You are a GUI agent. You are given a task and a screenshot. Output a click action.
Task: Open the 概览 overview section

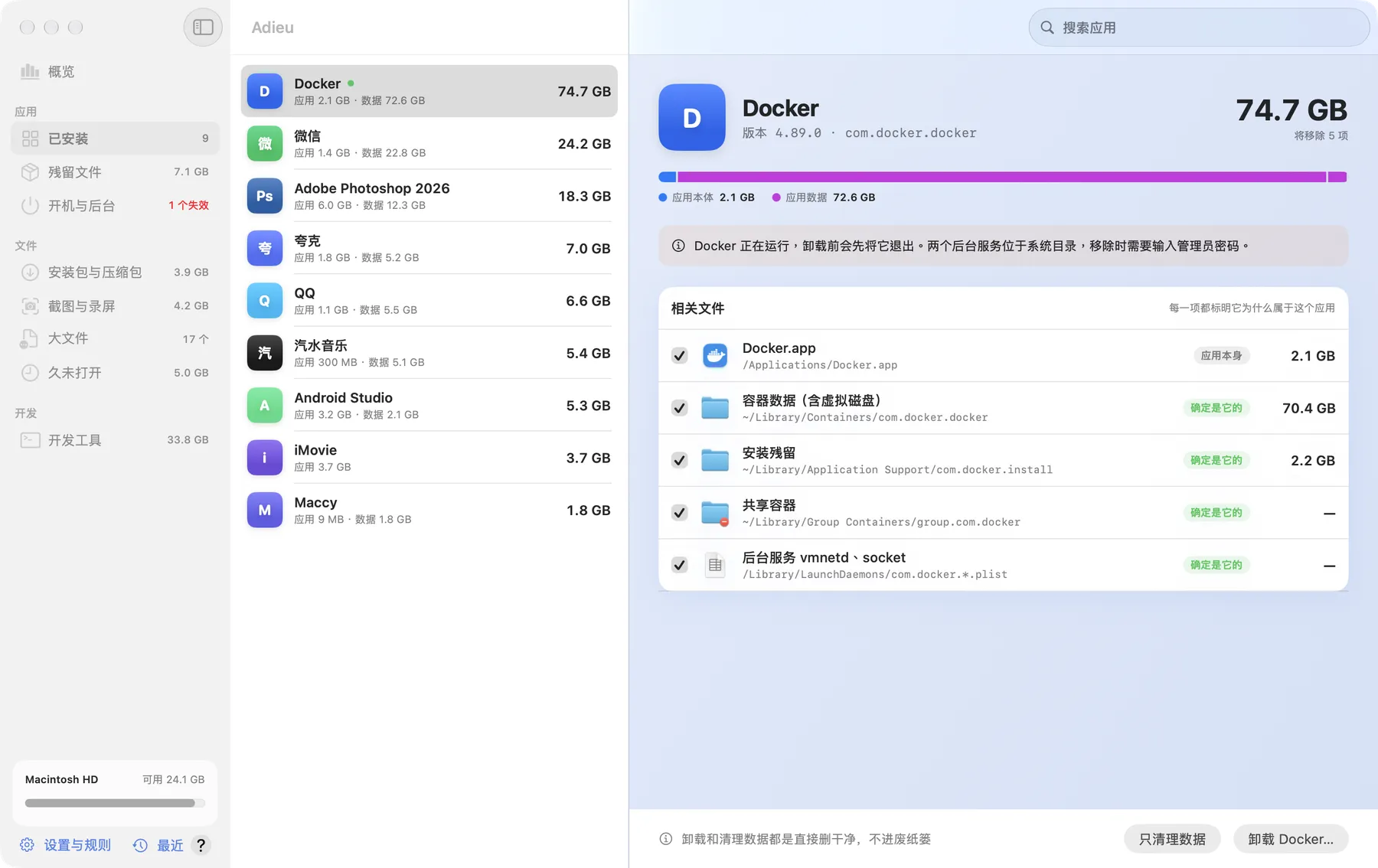(115, 71)
